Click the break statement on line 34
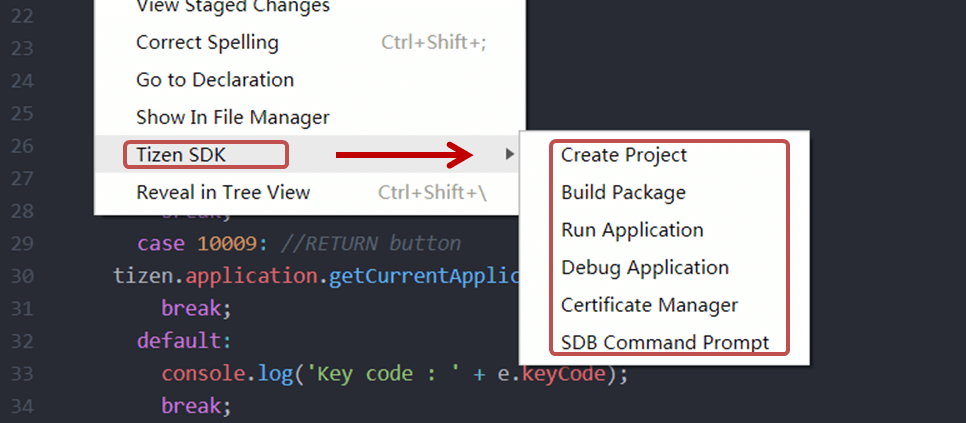966x423 pixels. click(x=196, y=406)
